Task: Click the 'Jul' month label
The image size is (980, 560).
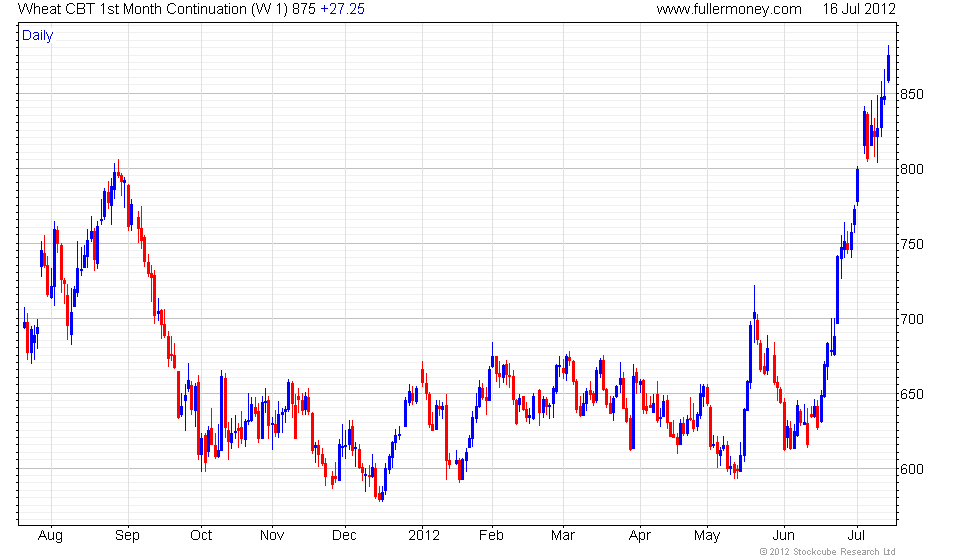Action: click(856, 536)
